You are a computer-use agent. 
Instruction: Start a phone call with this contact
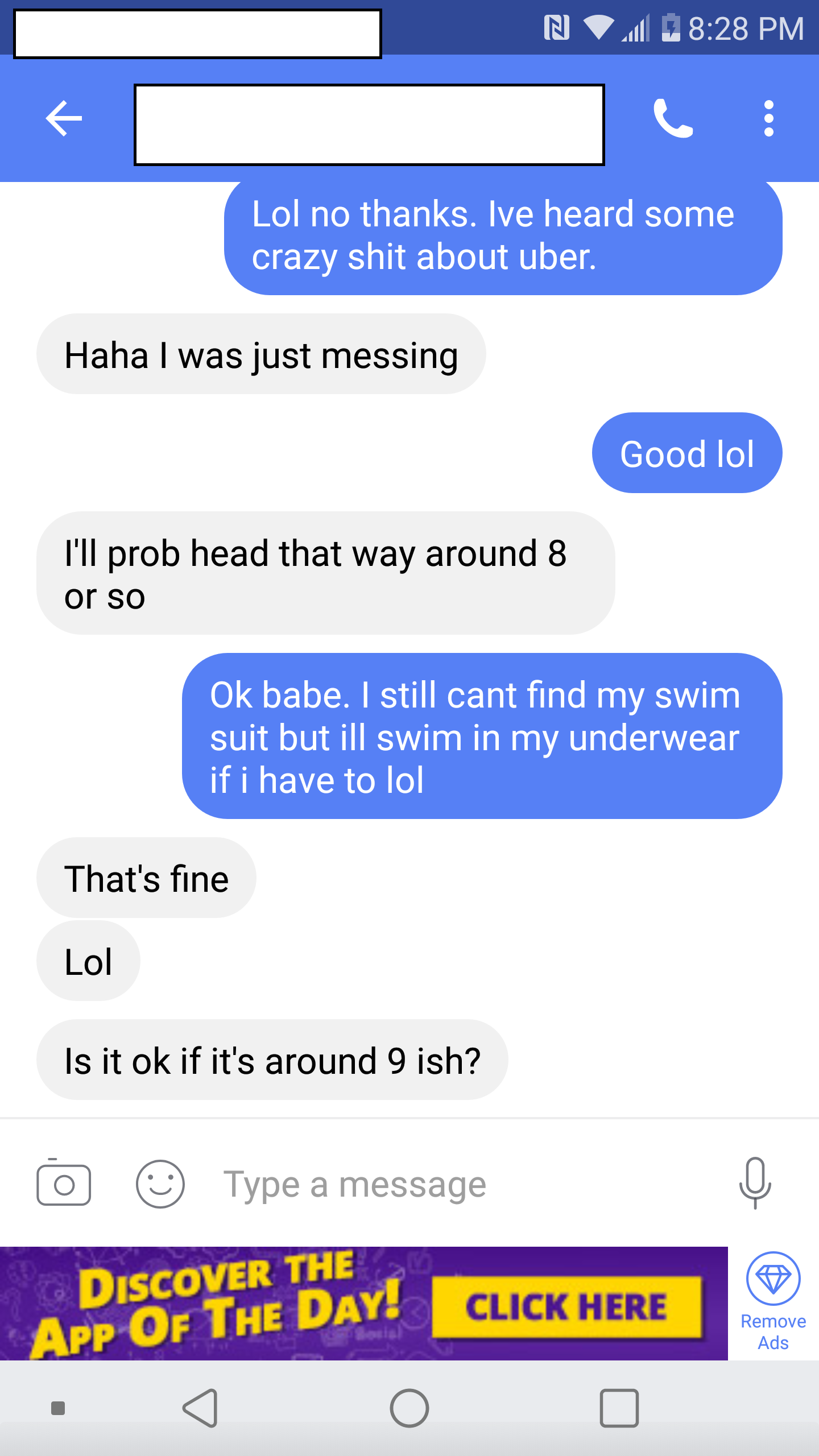pyautogui.click(x=673, y=118)
